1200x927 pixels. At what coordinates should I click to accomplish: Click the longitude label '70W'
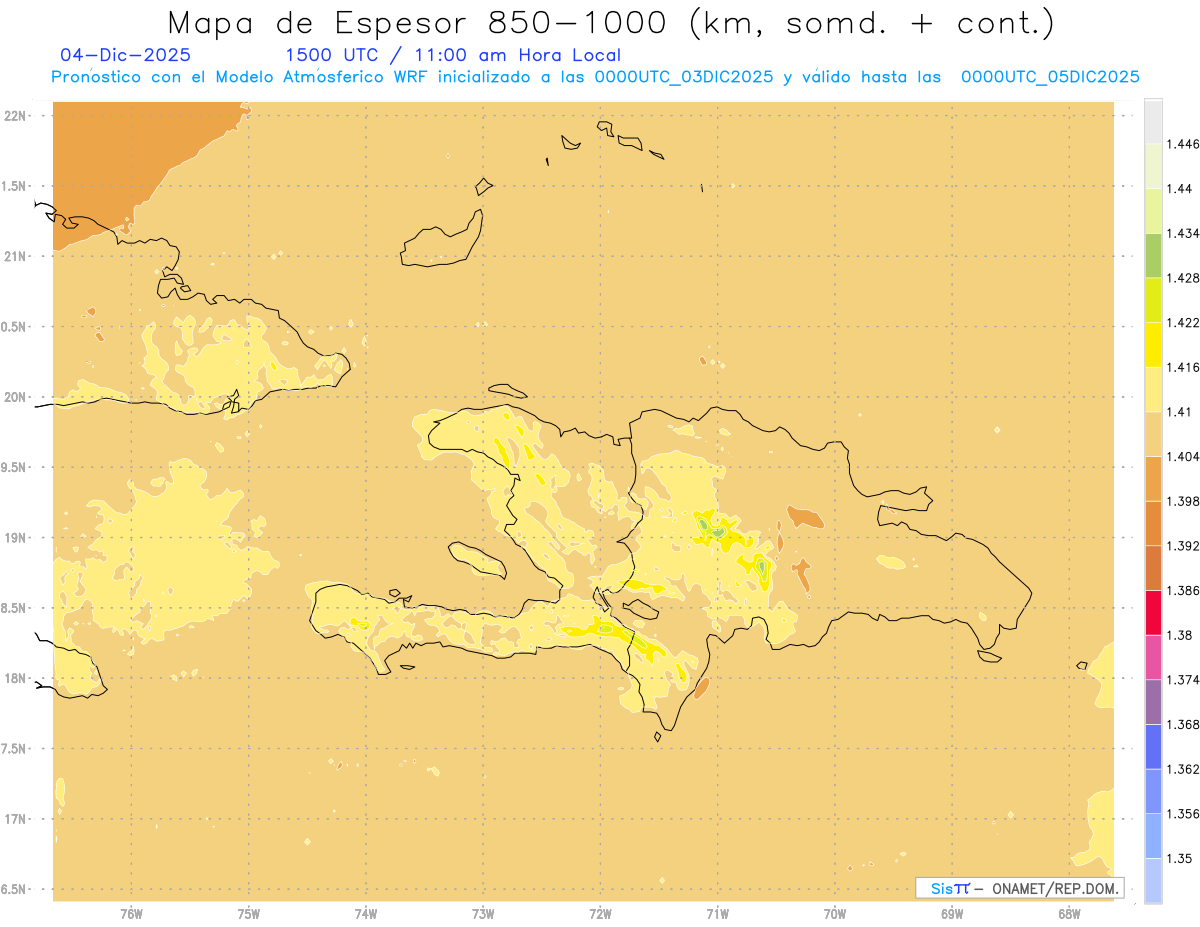[x=834, y=914]
